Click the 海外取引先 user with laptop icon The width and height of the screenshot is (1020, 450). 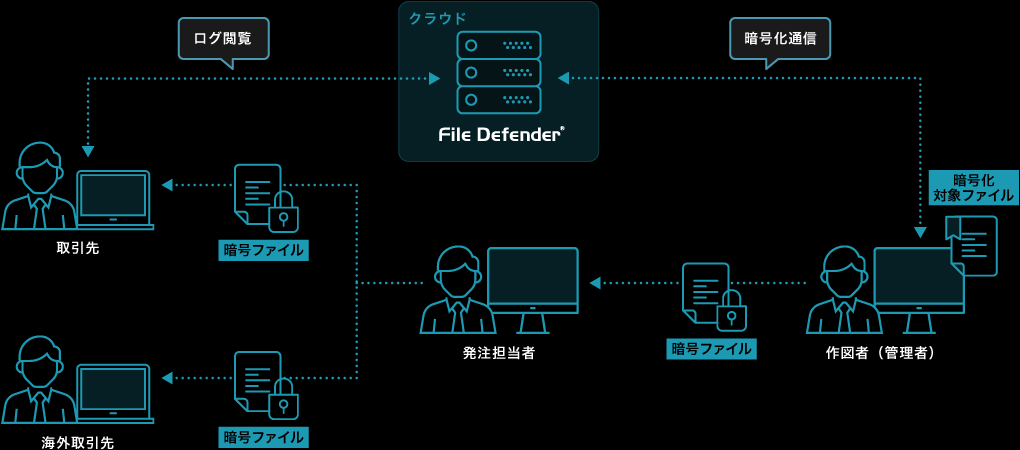click(78, 381)
